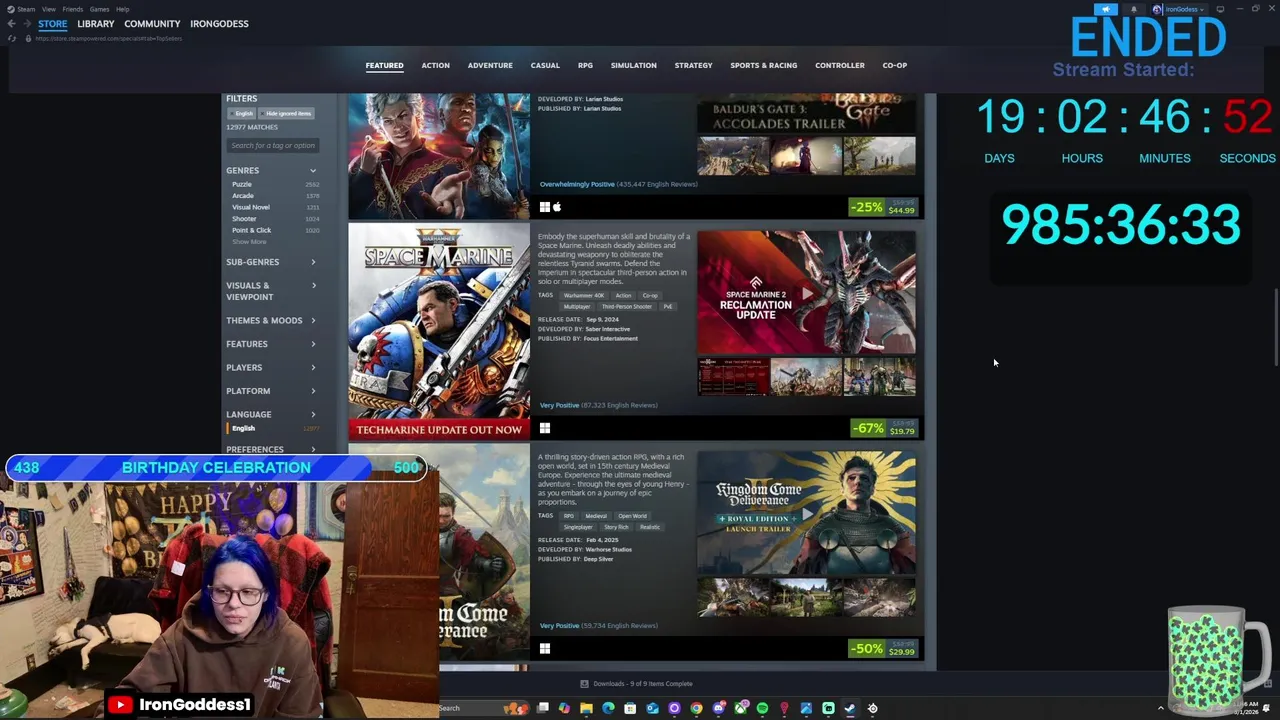Open the Games menu
This screenshot has height=720, width=1280.
pyautogui.click(x=99, y=9)
